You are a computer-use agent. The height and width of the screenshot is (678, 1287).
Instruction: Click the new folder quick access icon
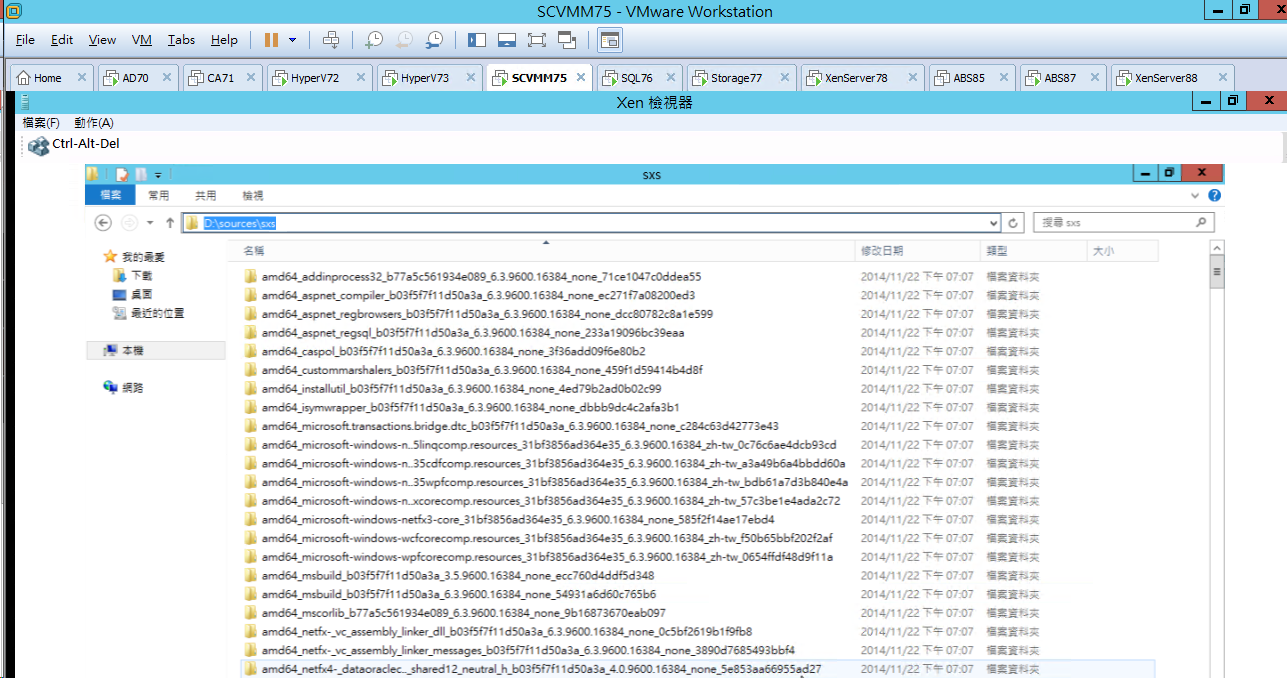click(141, 174)
